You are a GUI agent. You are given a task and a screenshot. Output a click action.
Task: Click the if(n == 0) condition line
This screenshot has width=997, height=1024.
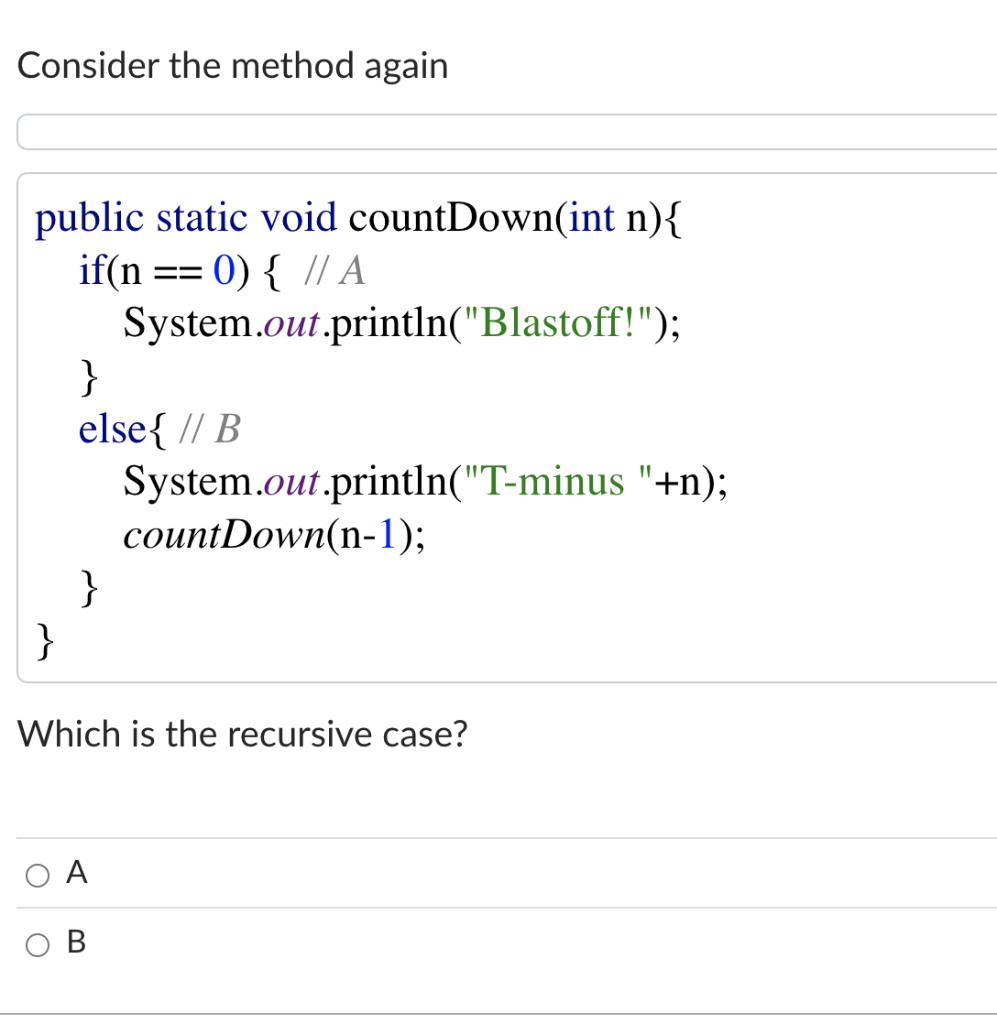[x=165, y=269]
